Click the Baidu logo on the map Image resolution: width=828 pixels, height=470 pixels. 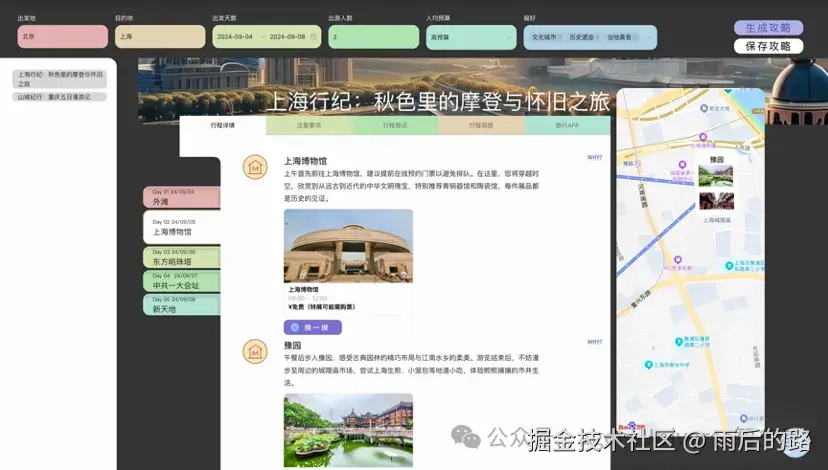click(x=632, y=426)
